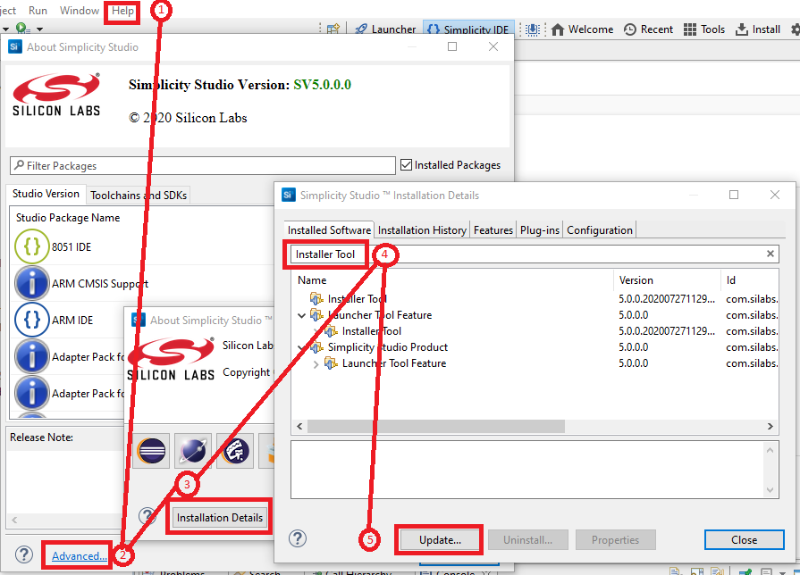Open the Recent items view

648,29
